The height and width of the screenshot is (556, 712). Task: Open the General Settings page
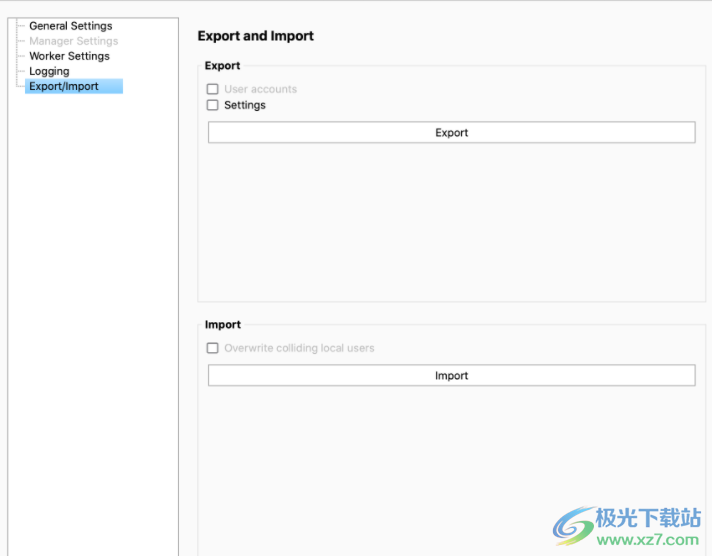70,26
